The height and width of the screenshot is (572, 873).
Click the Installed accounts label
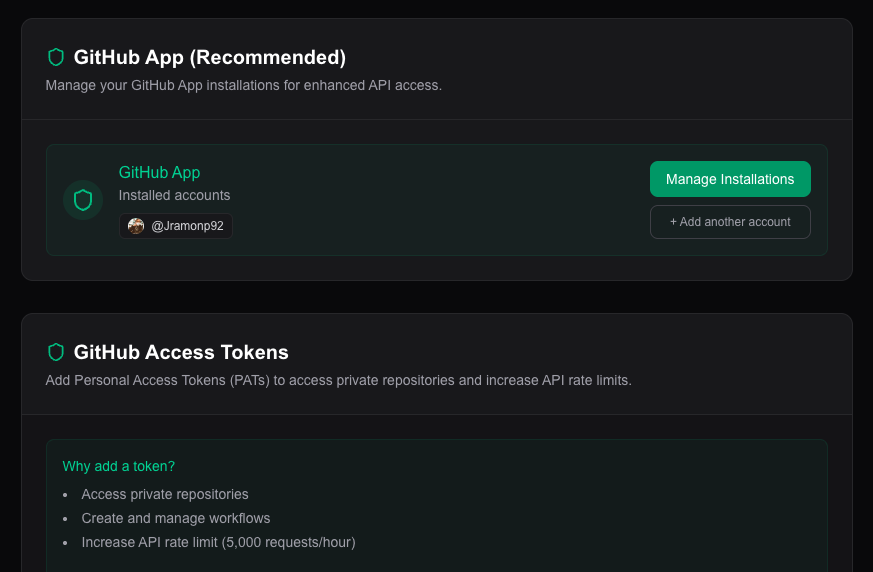click(x=174, y=195)
